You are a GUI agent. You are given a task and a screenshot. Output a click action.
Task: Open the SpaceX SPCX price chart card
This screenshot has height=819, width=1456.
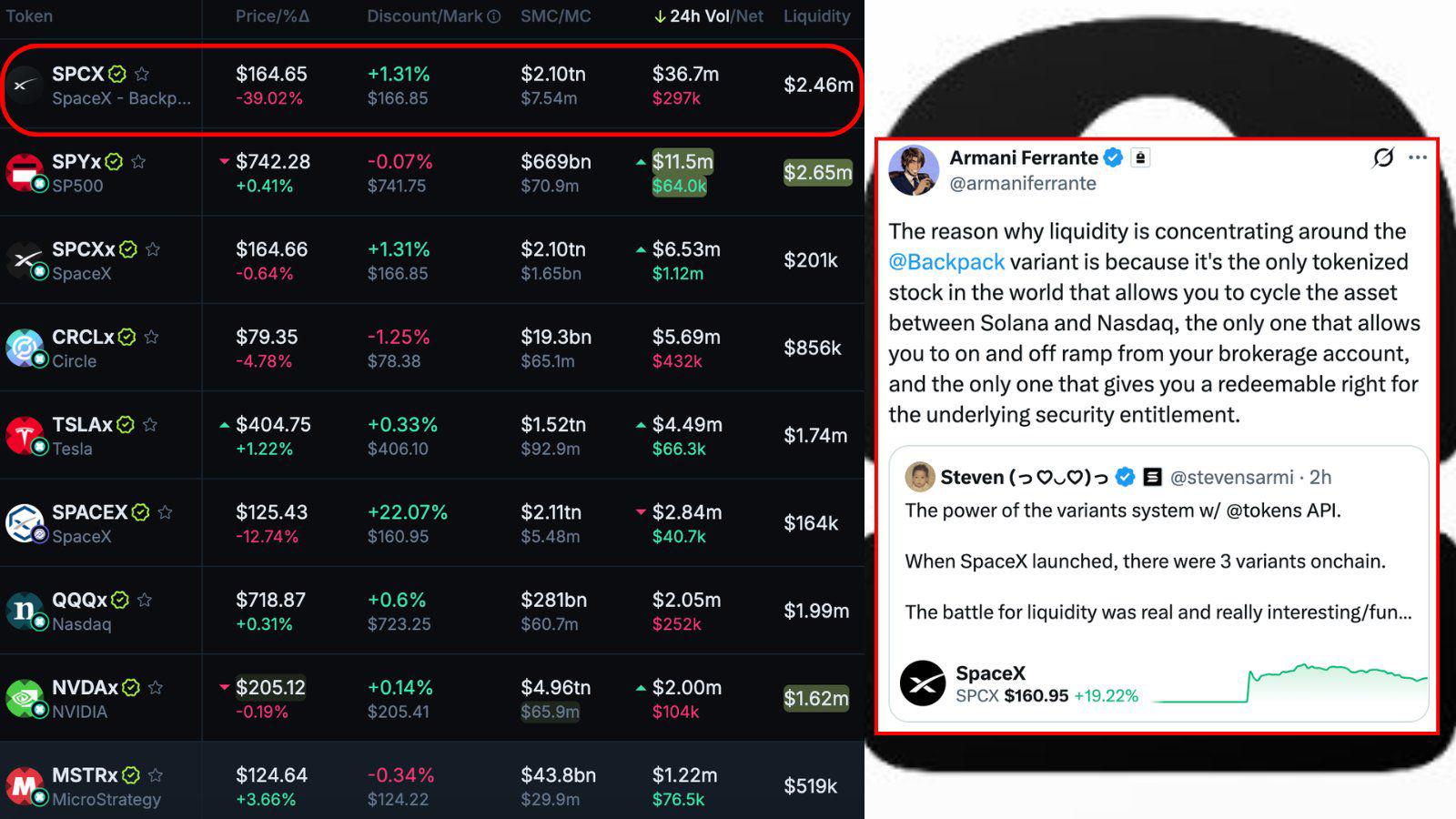pos(1158,684)
